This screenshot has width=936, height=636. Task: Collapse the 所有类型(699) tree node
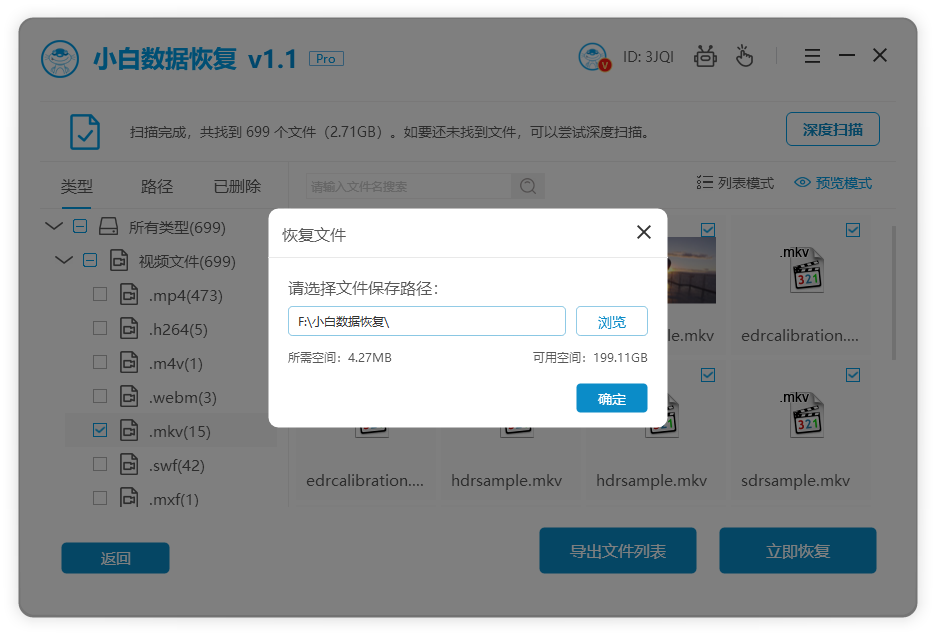tap(54, 226)
